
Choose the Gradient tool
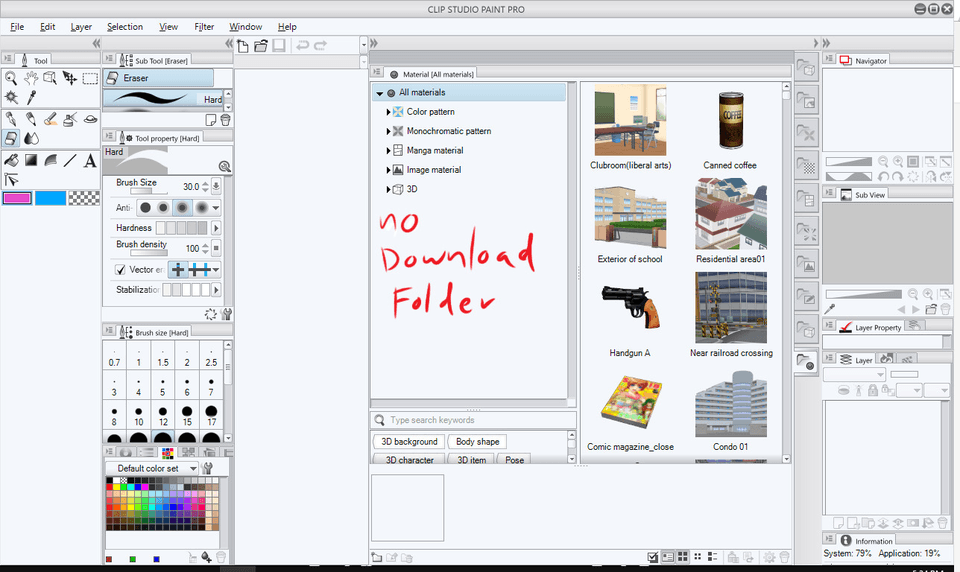[x=31, y=160]
